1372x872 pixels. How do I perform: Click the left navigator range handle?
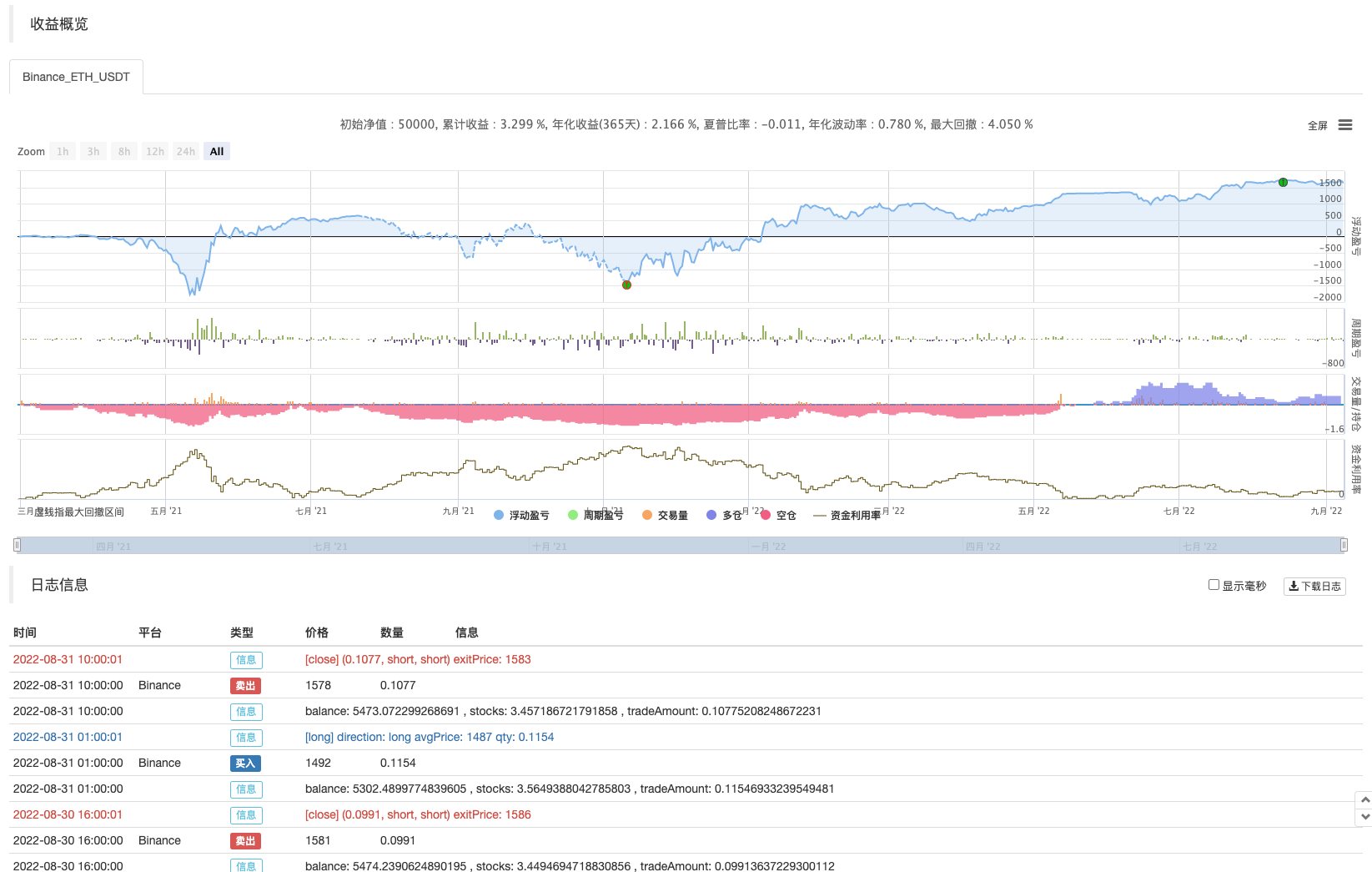17,545
